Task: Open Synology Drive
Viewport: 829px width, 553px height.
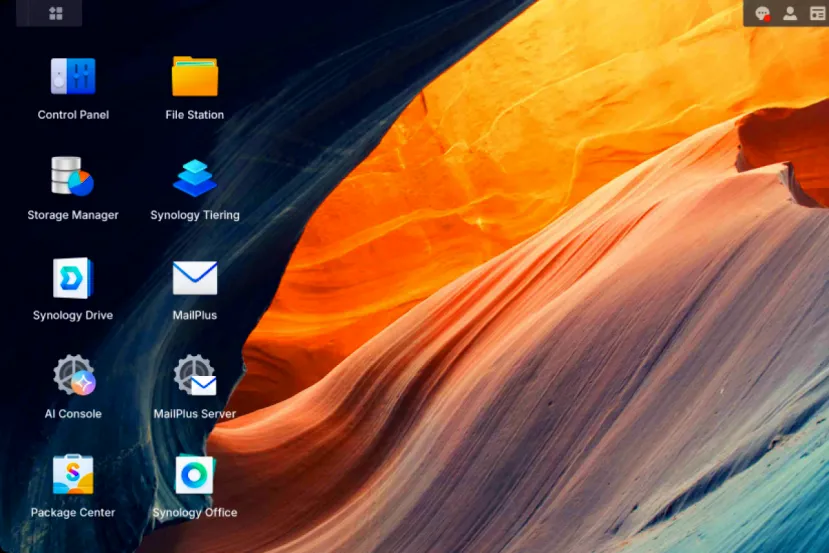Action: click(x=73, y=278)
